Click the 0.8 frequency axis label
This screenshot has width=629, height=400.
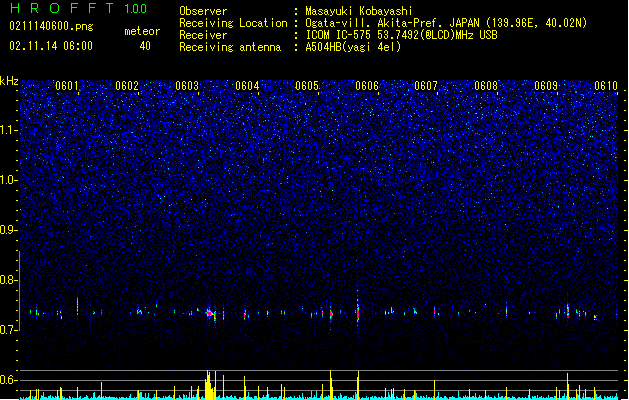pyautogui.click(x=8, y=280)
